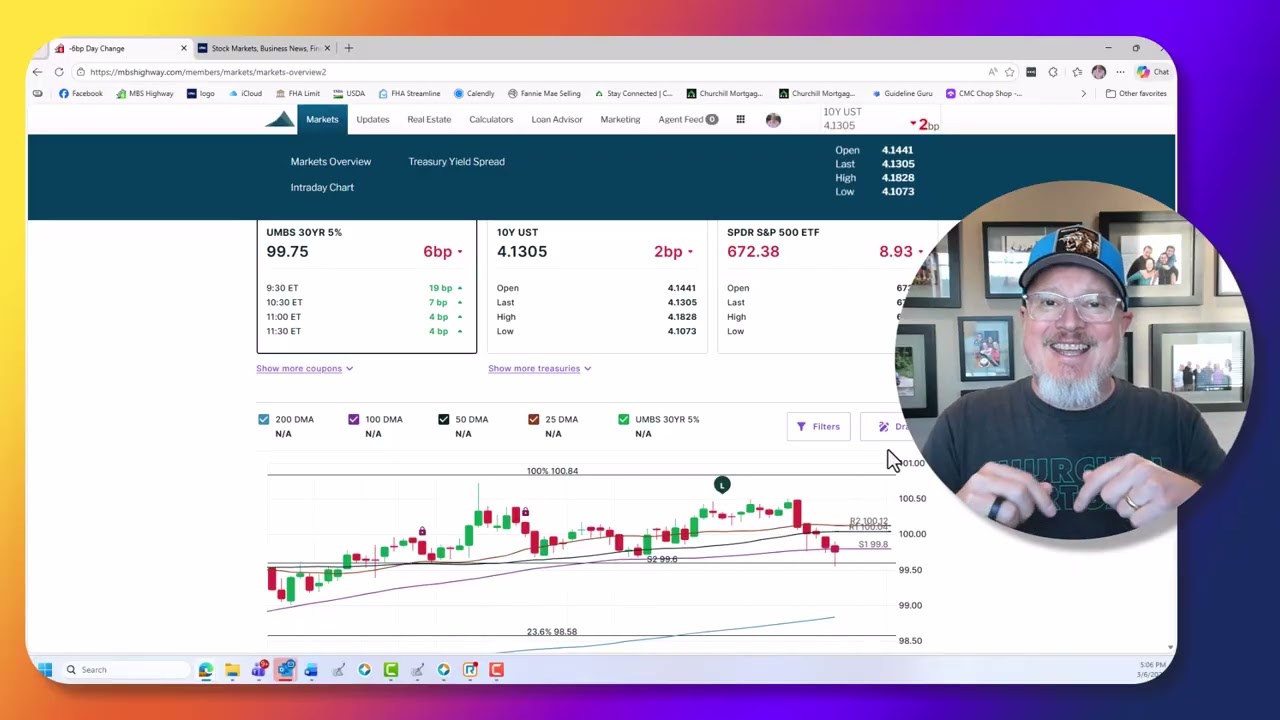This screenshot has width=1280, height=720.
Task: Open the MBS Highway bookmark
Action: (x=145, y=94)
